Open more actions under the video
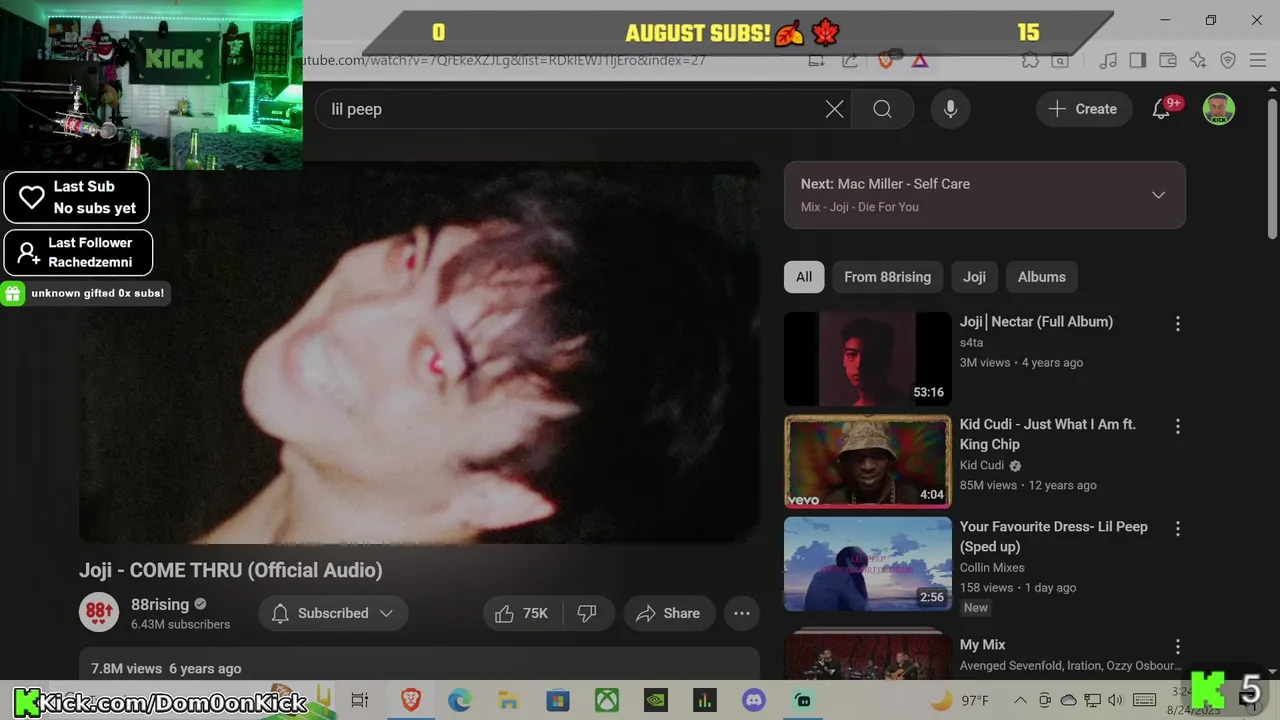Screen dimensions: 1280x720 741,613
